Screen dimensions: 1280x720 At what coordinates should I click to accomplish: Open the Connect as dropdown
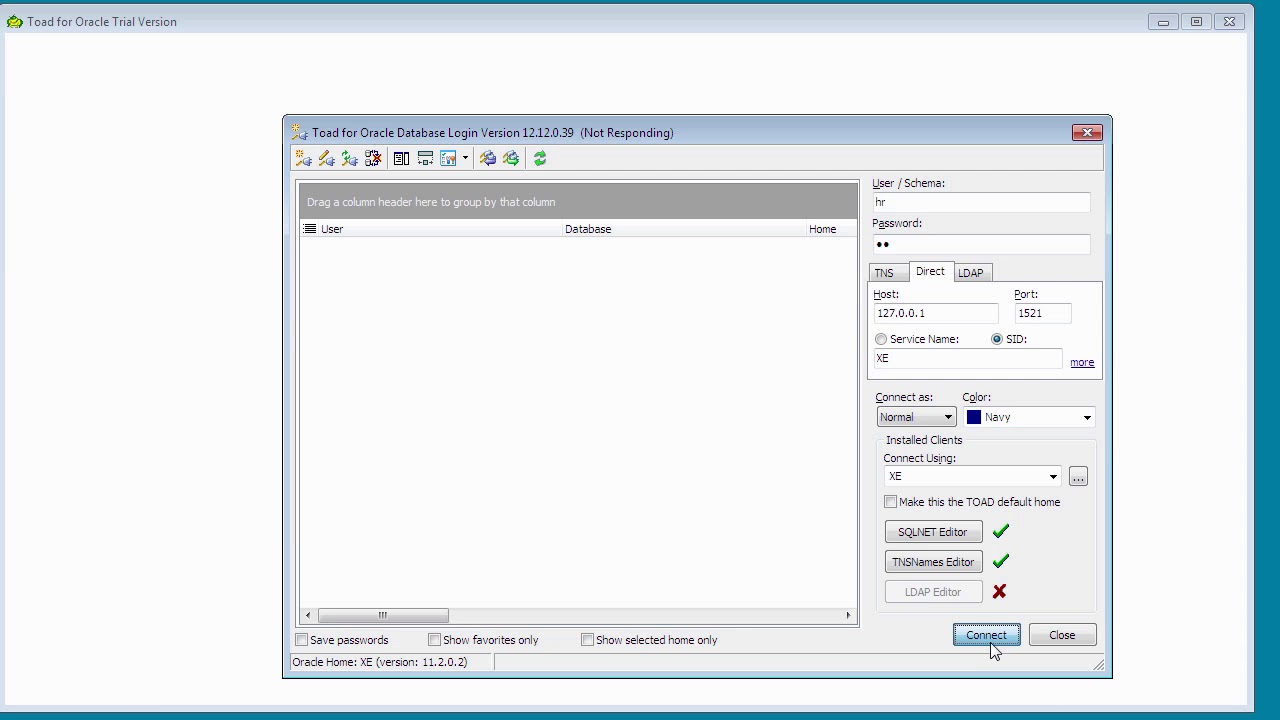917,417
